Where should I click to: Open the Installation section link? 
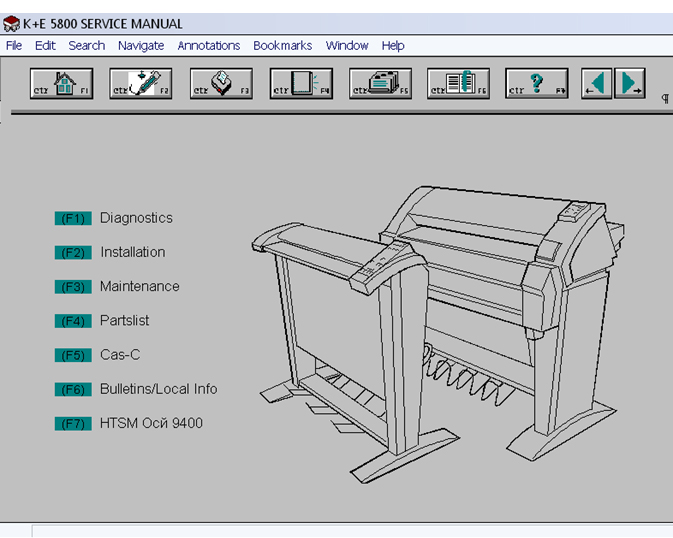133,252
